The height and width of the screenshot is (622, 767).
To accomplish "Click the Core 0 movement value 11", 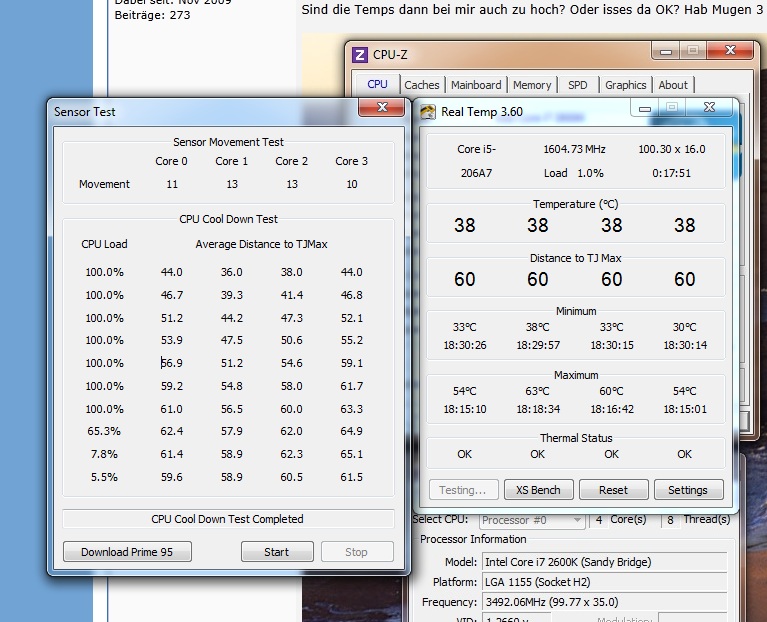I will (x=172, y=184).
